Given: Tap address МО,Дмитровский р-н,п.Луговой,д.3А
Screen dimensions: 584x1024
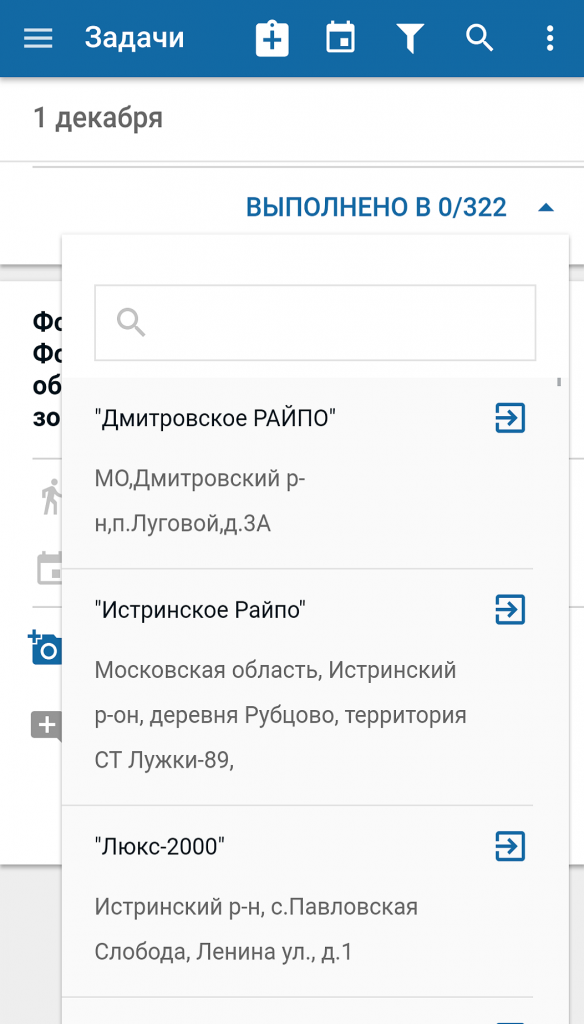Looking at the screenshot, I should [x=200, y=502].
